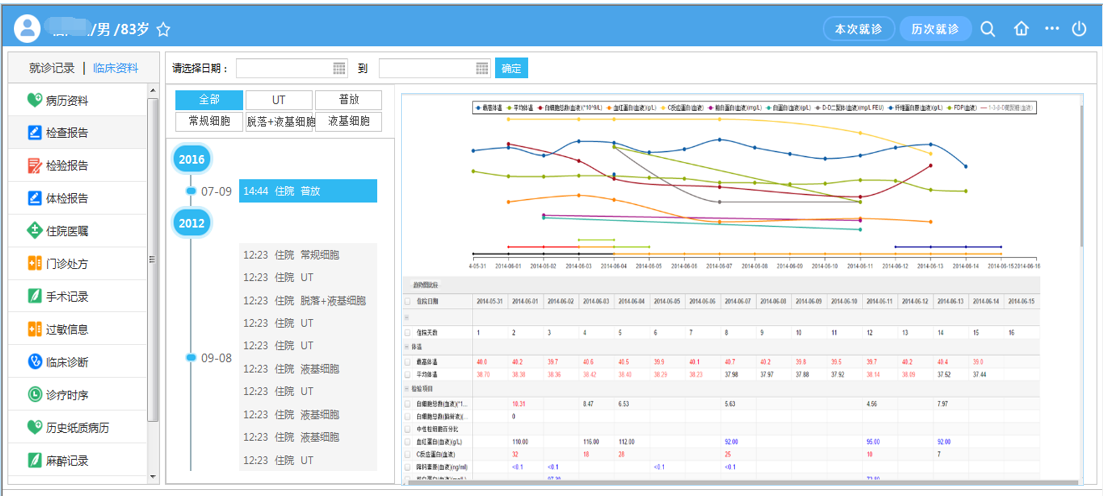
Task: Open the start date calendar picker
Action: (339, 68)
